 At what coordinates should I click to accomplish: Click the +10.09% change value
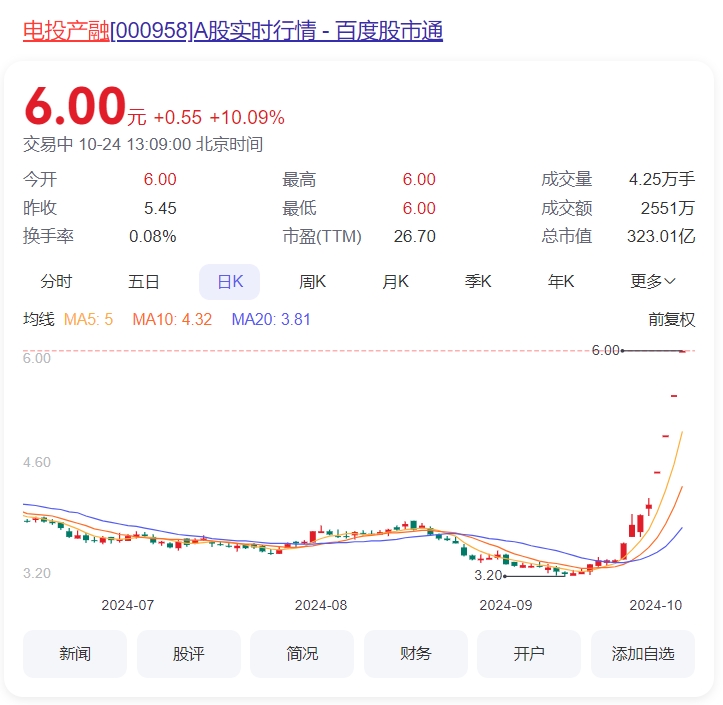pos(247,118)
